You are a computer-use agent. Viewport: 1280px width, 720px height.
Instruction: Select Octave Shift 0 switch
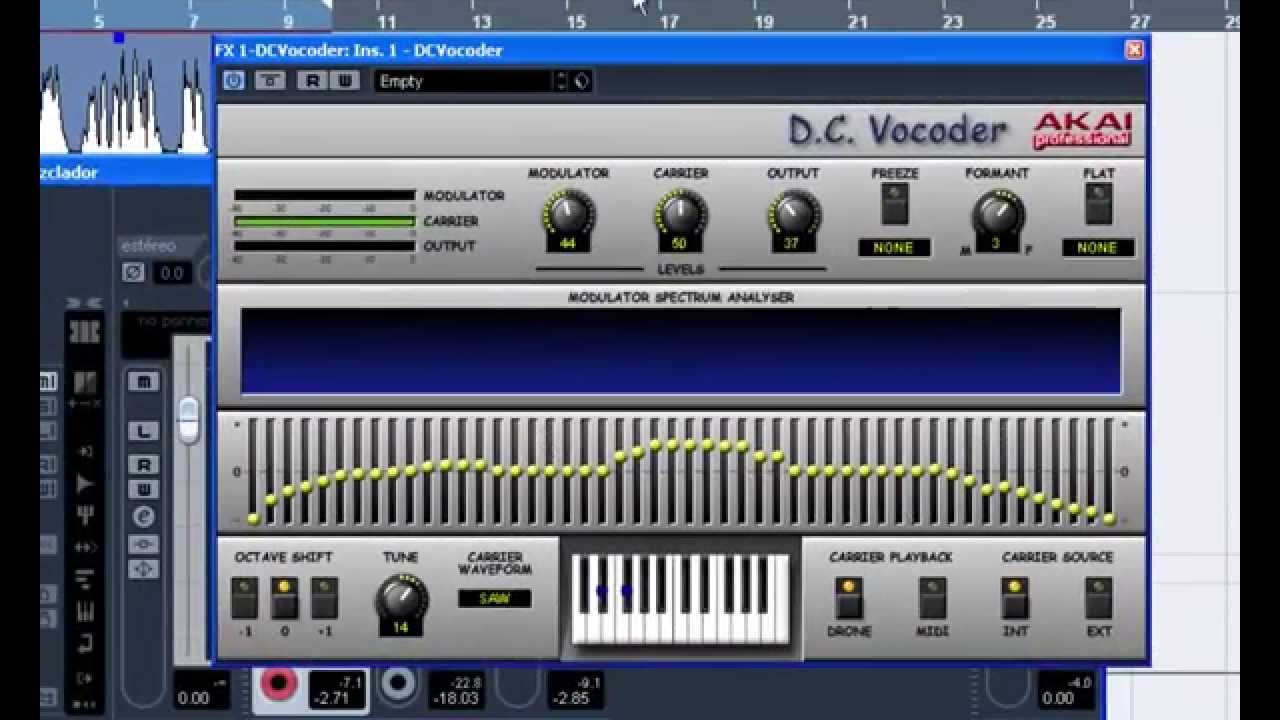click(x=285, y=598)
